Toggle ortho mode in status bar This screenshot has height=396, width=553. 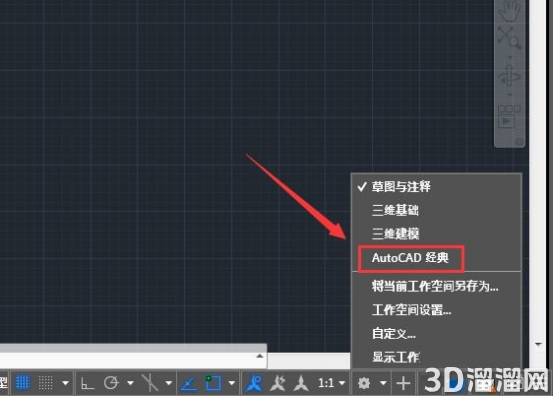[x=87, y=383]
